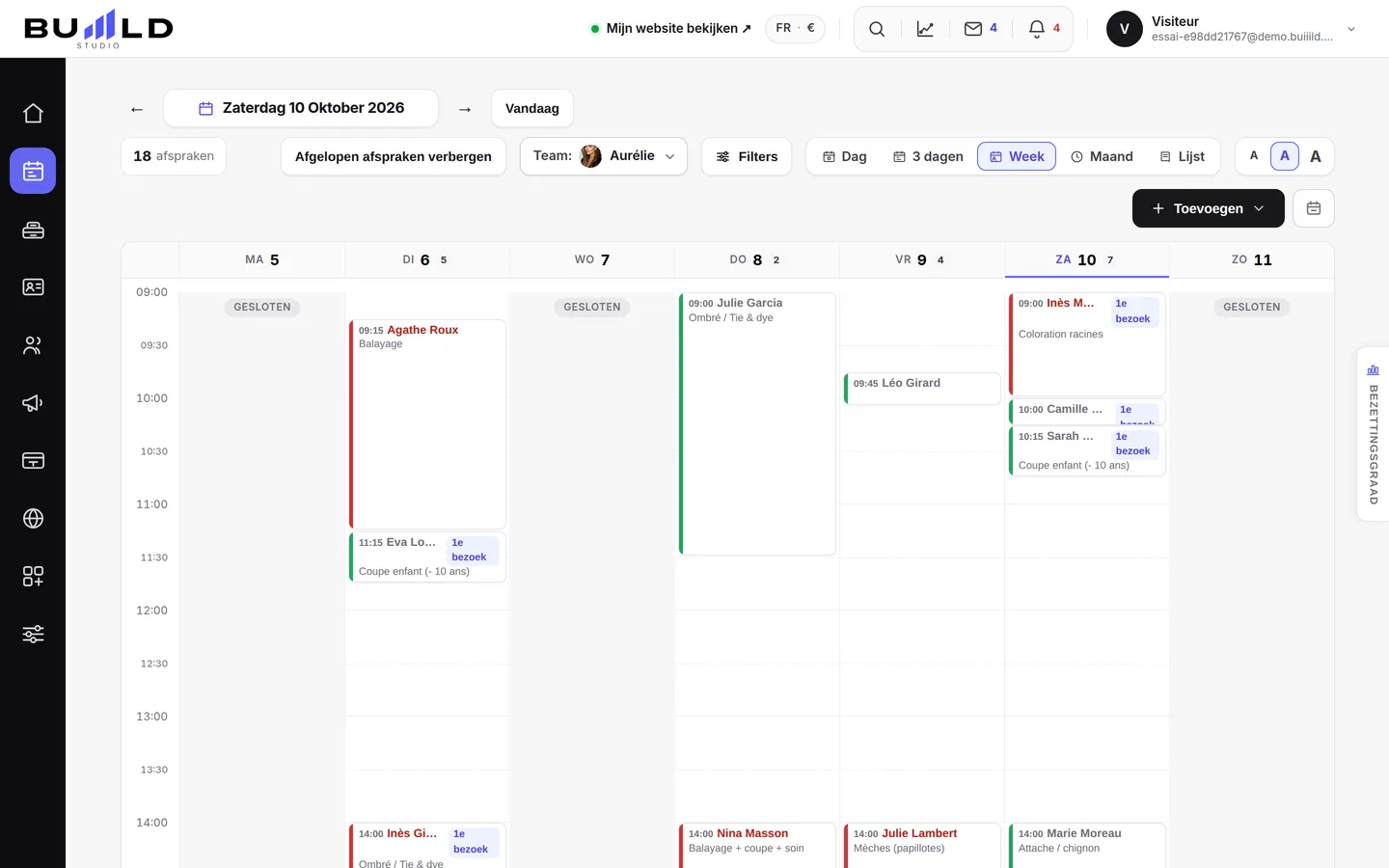Image resolution: width=1389 pixels, height=868 pixels.
Task: Switch to Lijst view
Action: [1183, 156]
